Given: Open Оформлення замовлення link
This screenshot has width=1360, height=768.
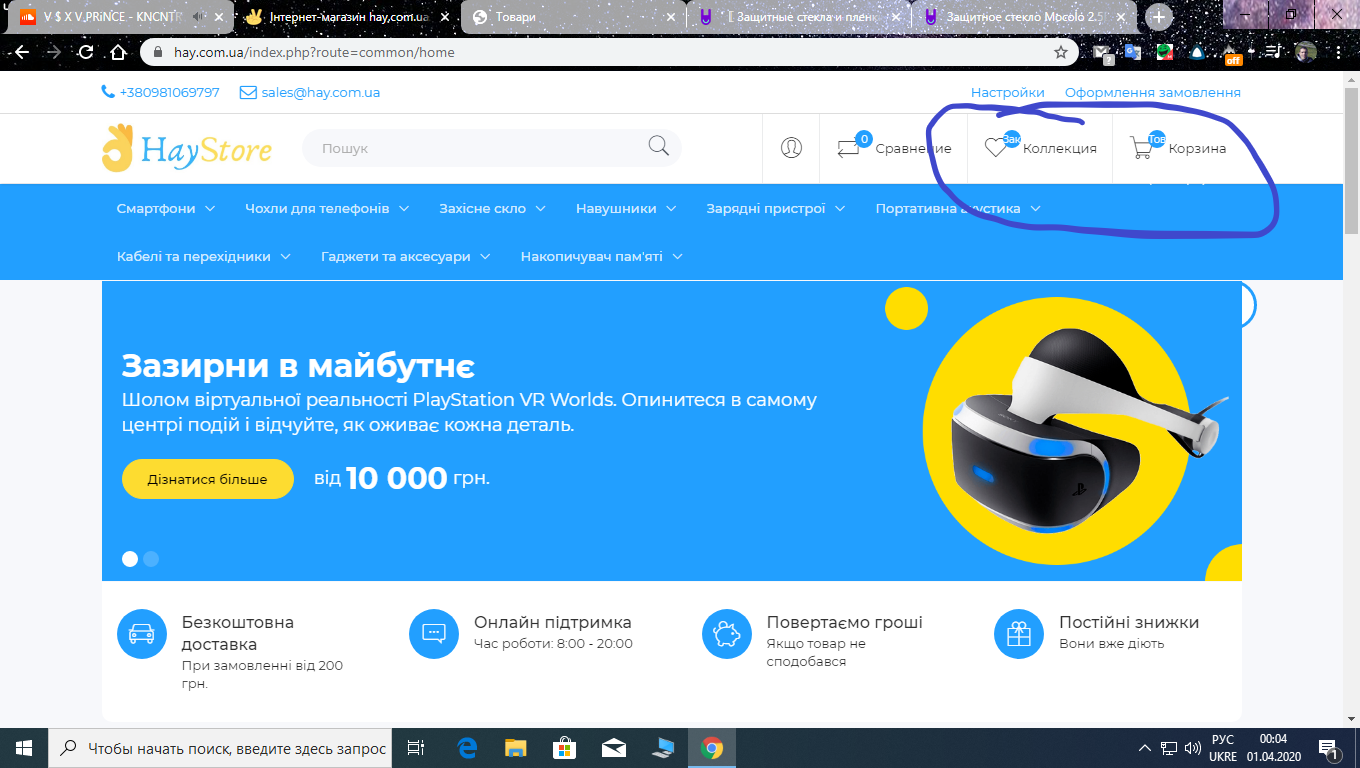Looking at the screenshot, I should point(1153,92).
